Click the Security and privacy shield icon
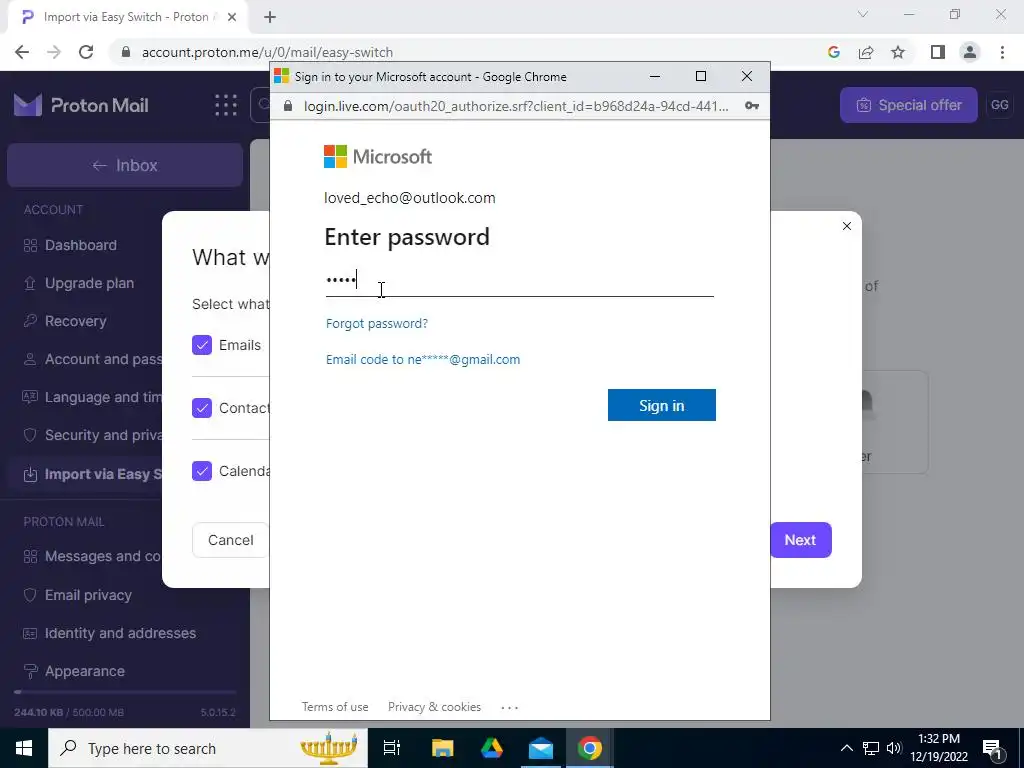 click(x=30, y=435)
